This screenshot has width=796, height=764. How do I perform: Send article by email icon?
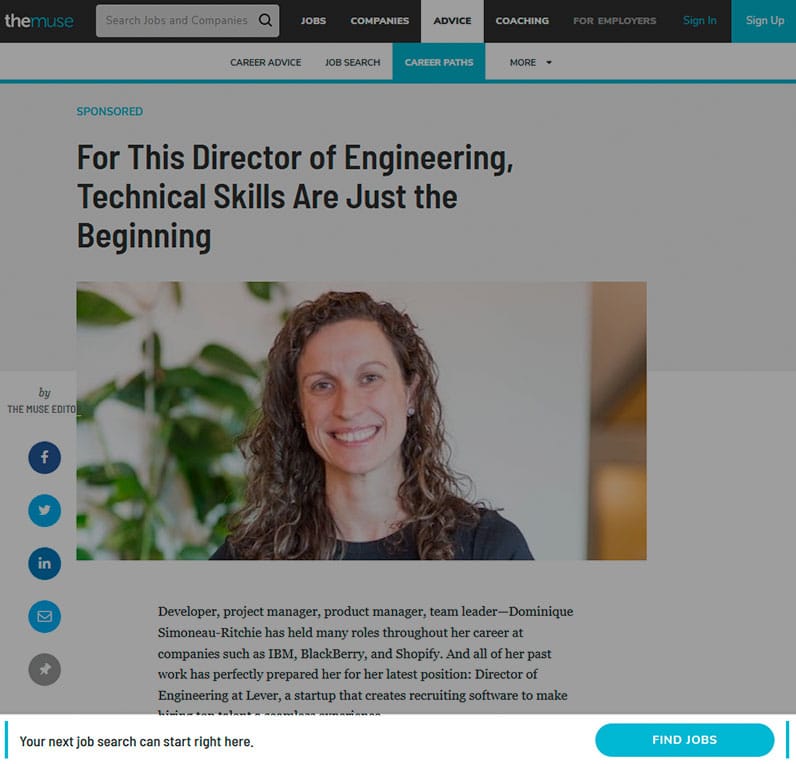point(45,616)
